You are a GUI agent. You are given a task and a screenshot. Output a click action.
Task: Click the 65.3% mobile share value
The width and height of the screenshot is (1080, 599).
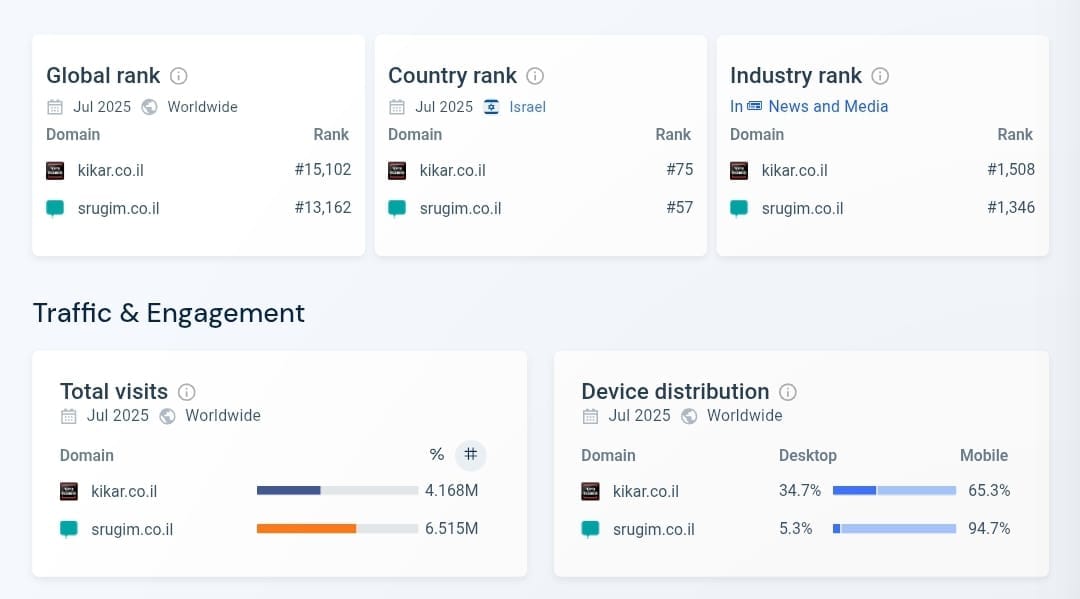989,490
